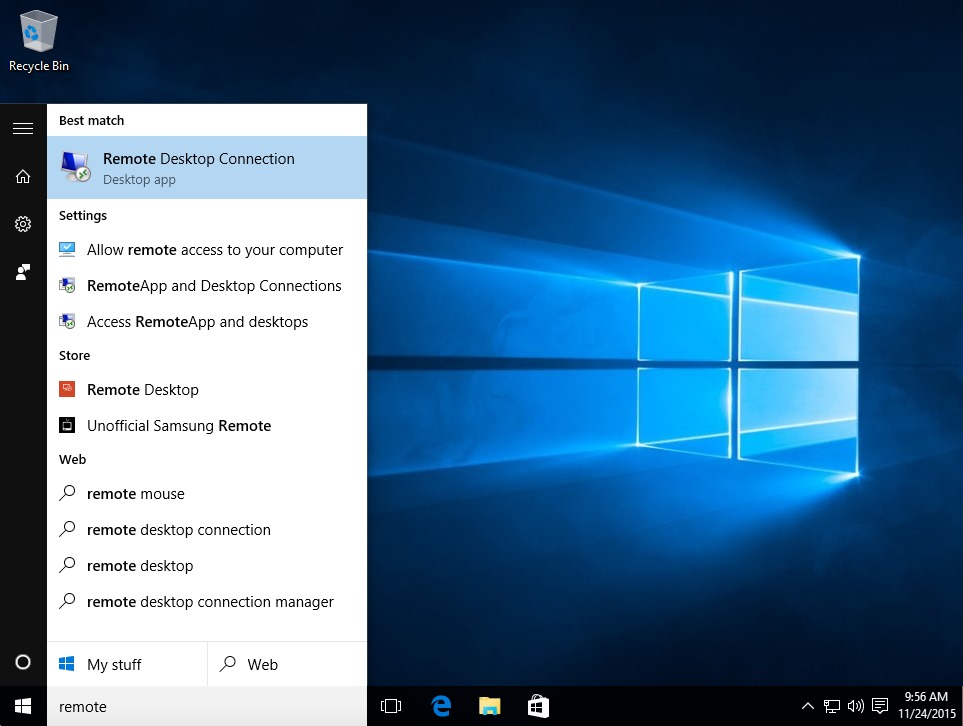
Task: Click the Cortana circle icon
Action: point(23,662)
